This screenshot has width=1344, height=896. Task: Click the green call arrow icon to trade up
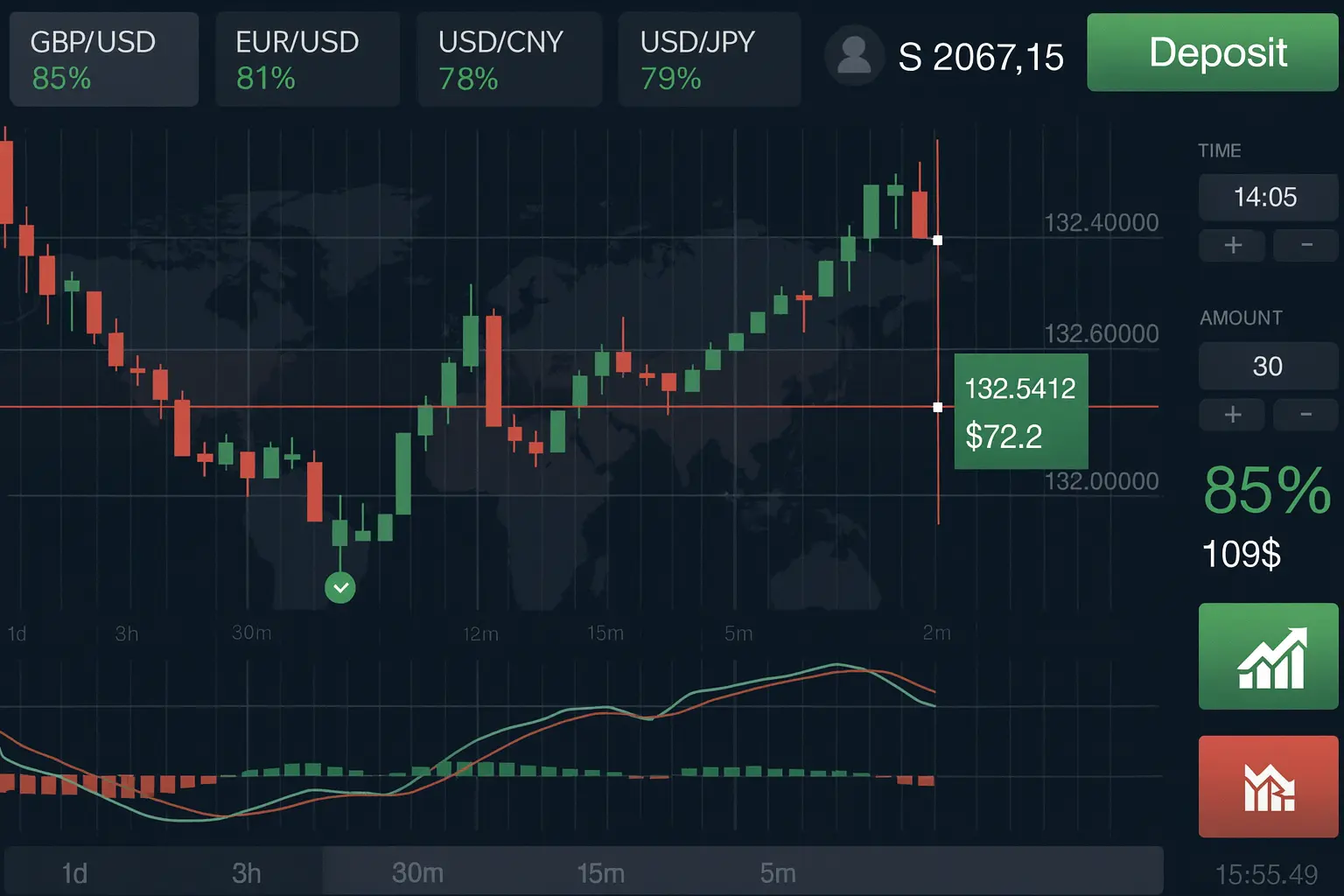[1268, 655]
